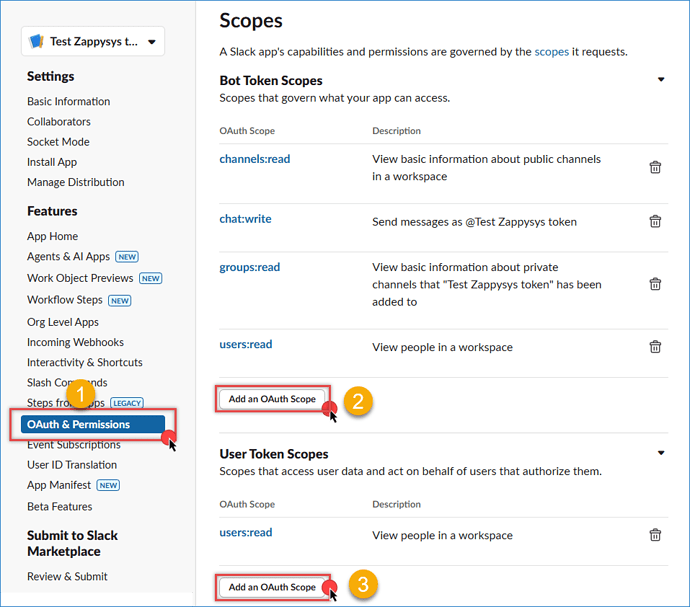Click the NEW badge beside Agents & AI Apps
The height and width of the screenshot is (607, 690).
point(127,257)
